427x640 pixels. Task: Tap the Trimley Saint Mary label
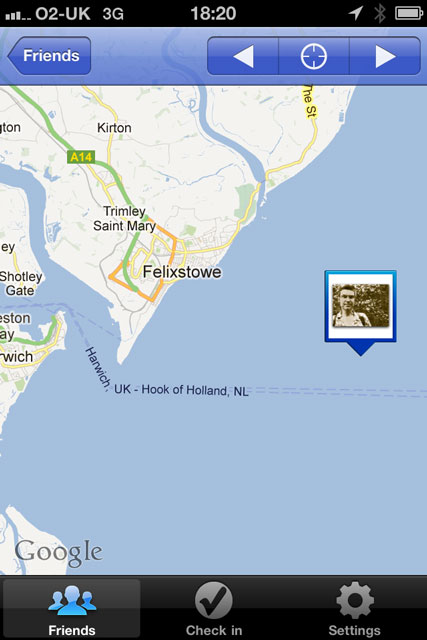point(125,218)
